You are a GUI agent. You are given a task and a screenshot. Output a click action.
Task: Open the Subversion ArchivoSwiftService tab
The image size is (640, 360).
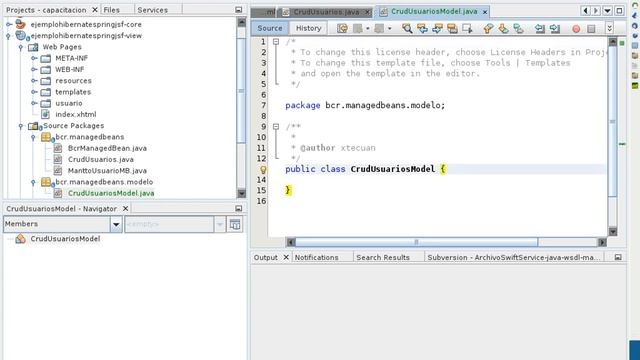514,258
